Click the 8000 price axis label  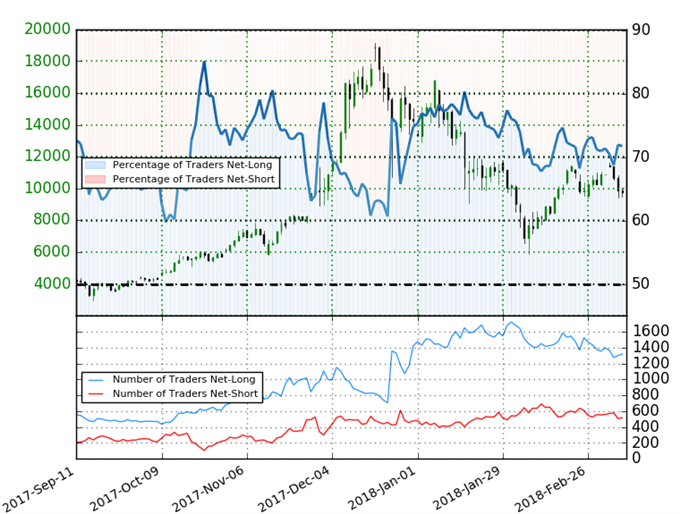click(x=52, y=220)
